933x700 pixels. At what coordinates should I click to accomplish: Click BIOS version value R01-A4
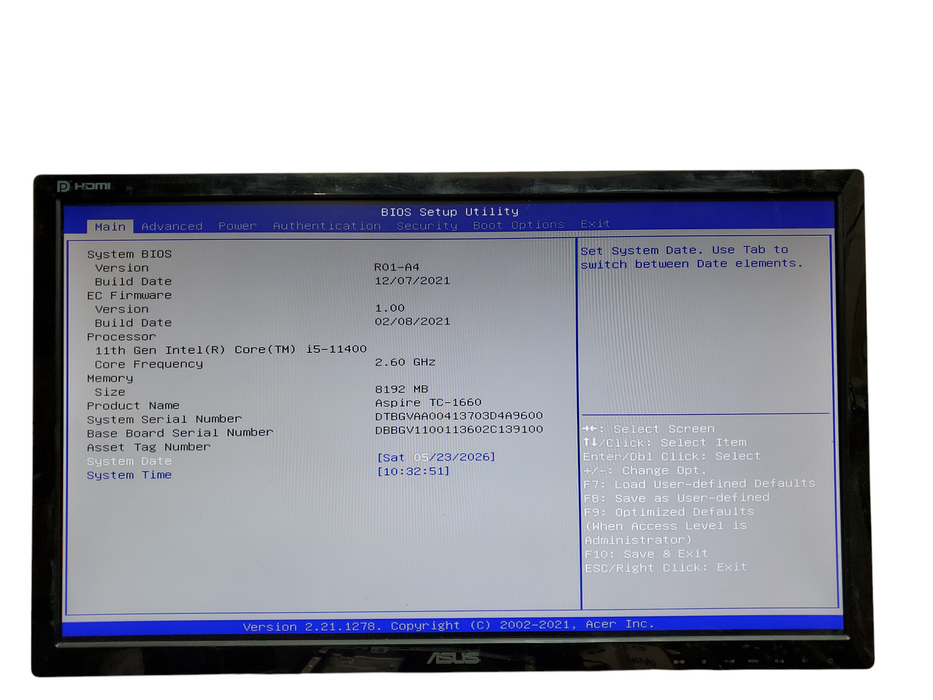397,267
